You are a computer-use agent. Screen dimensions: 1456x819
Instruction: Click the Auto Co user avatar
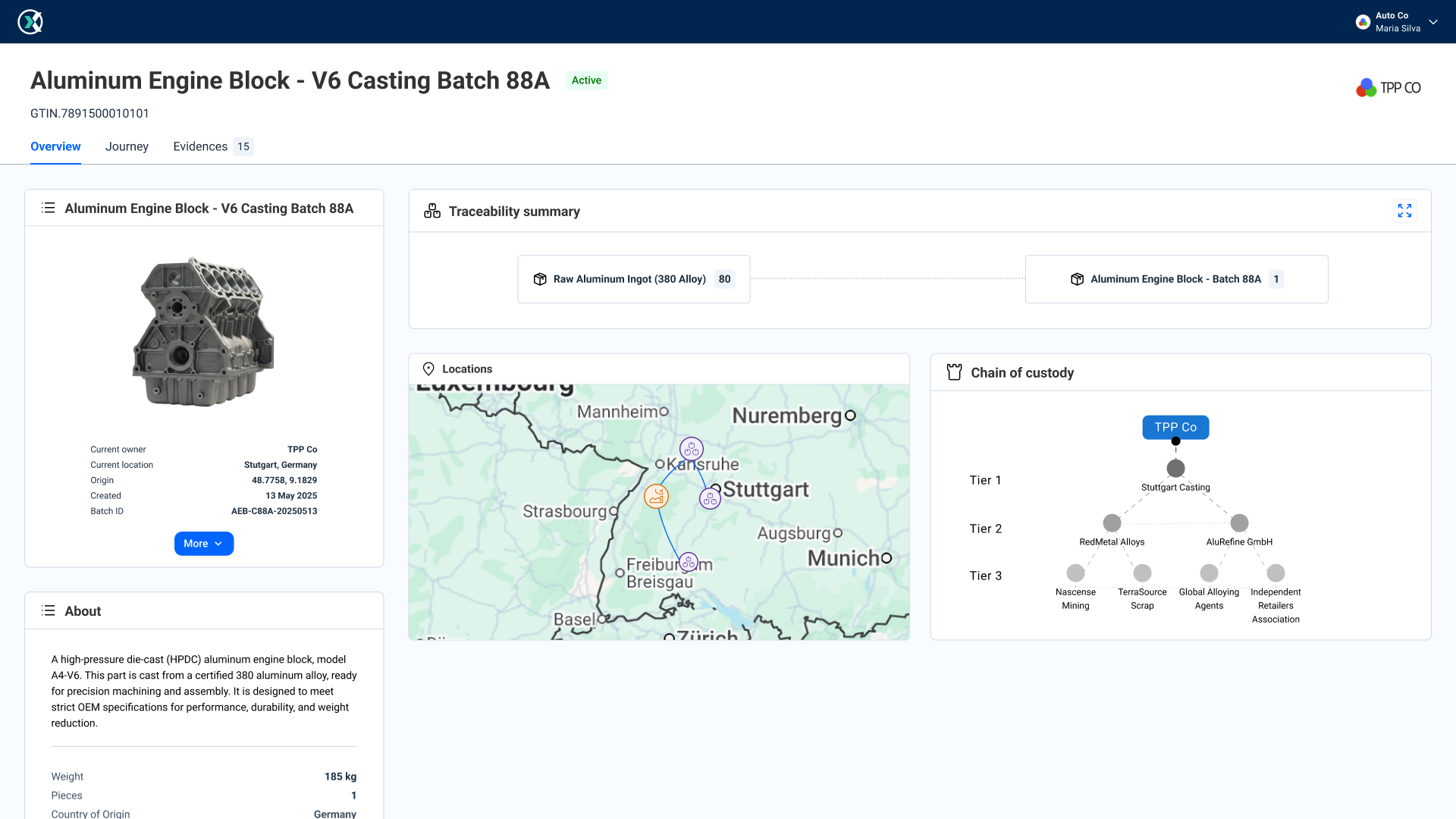tap(1363, 22)
